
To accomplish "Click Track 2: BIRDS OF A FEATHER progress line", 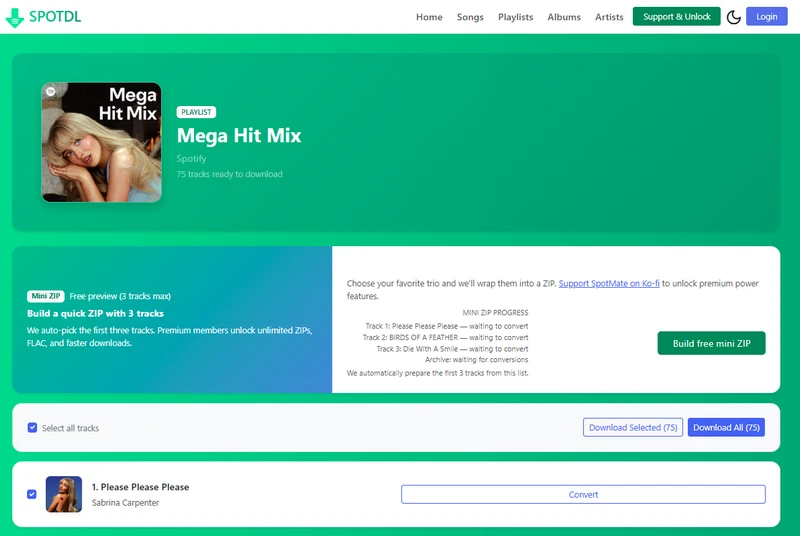I will [445, 337].
